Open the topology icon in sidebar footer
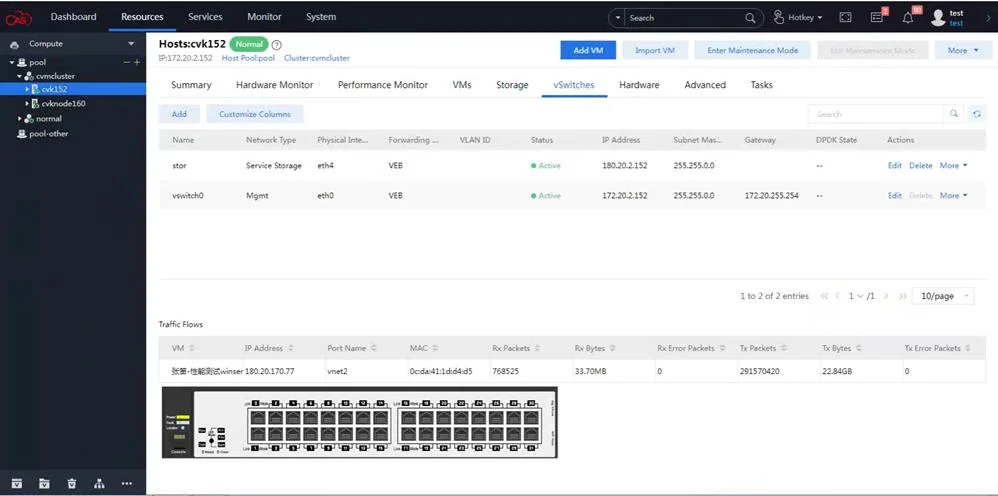 coord(99,483)
